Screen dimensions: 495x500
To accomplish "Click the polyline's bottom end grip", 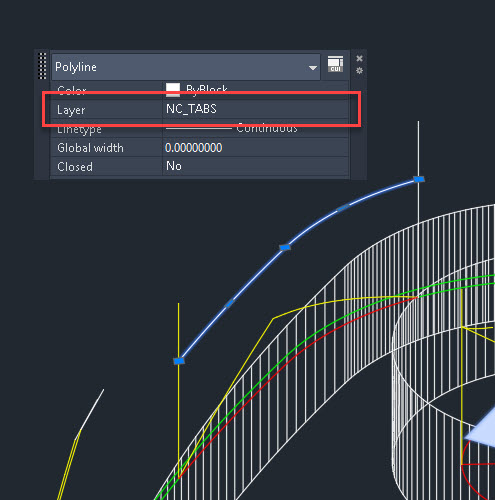I will (x=179, y=361).
